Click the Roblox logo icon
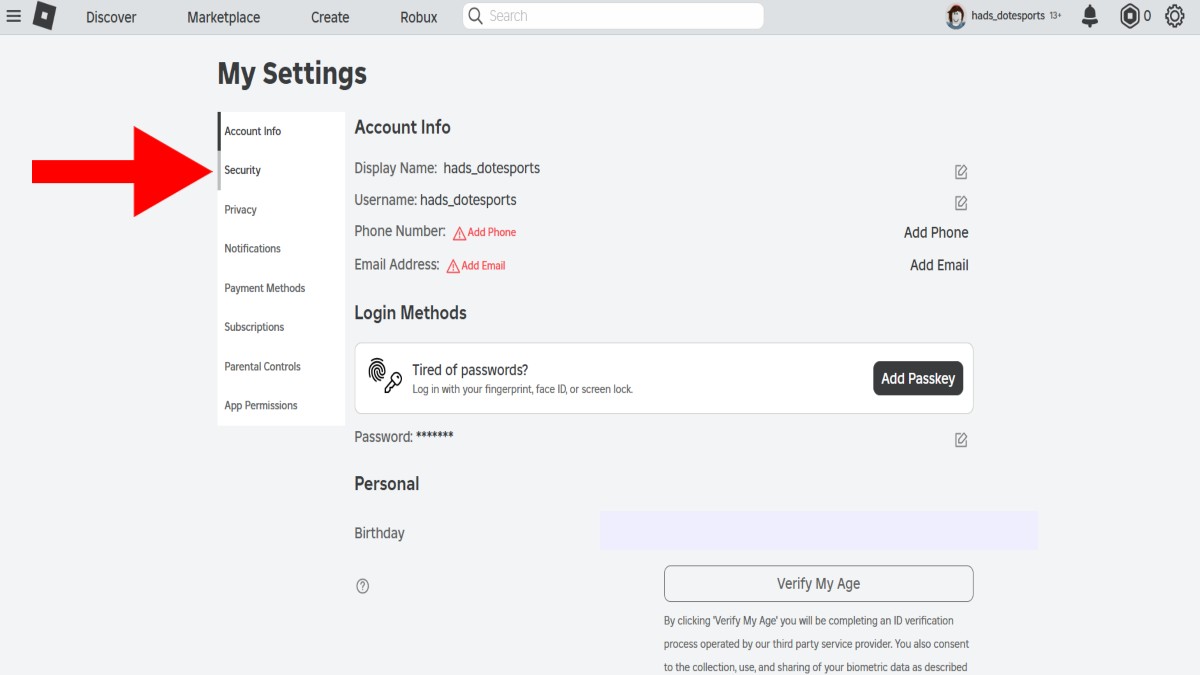1200x675 pixels. [44, 16]
